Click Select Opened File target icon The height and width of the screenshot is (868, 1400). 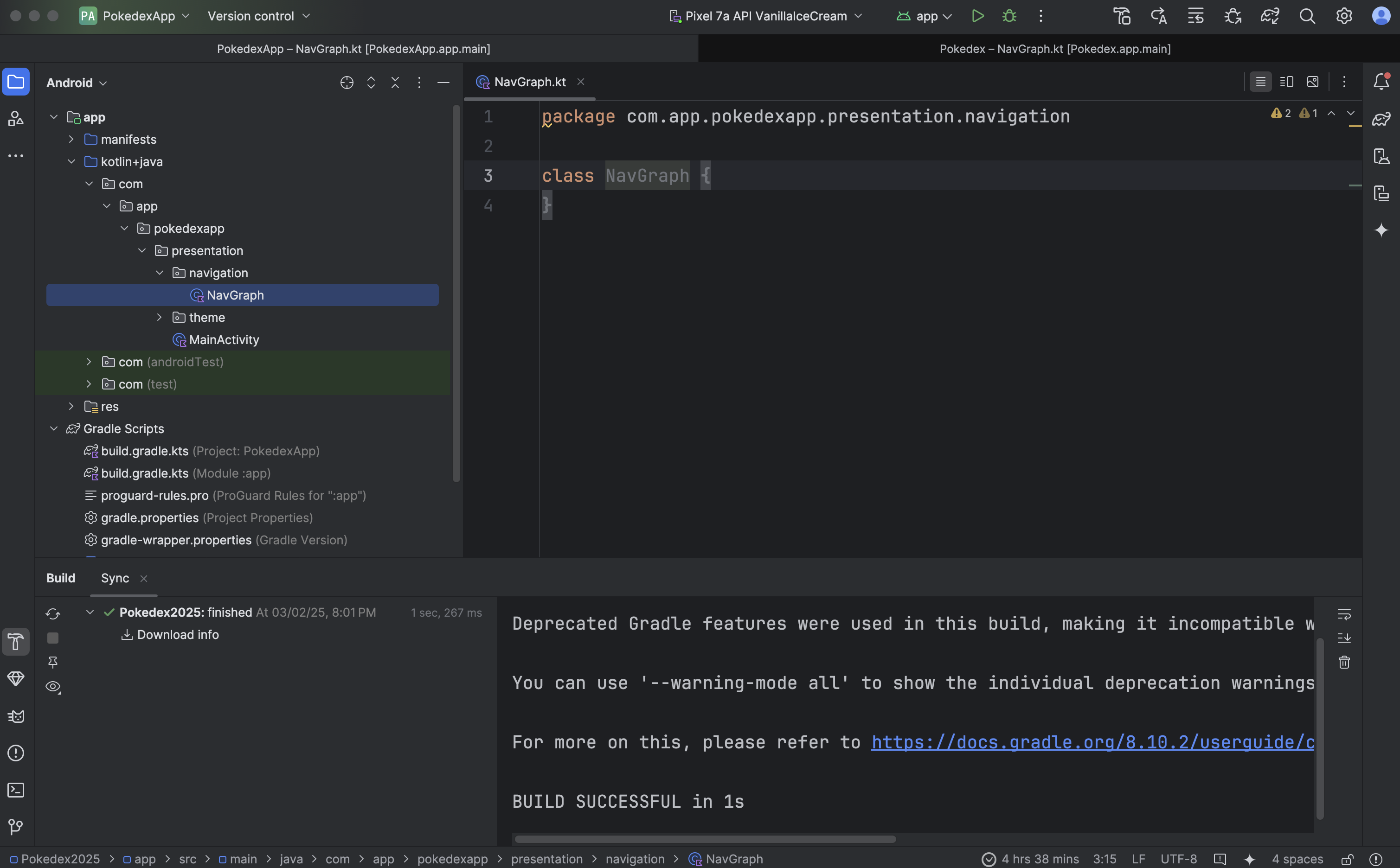(x=347, y=83)
